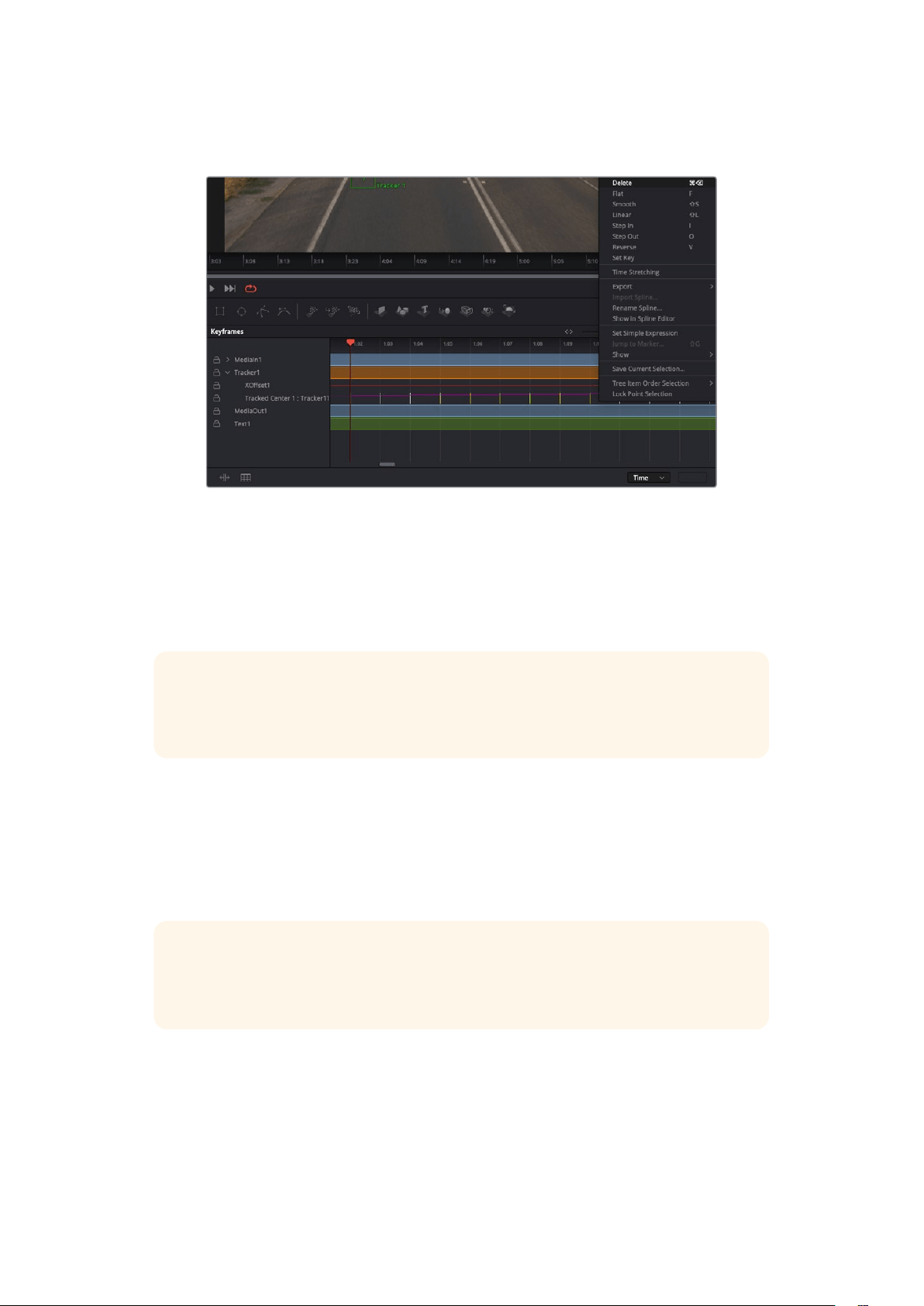The width and height of the screenshot is (924, 1306).
Task: Jump to the last frame
Action: point(230,288)
